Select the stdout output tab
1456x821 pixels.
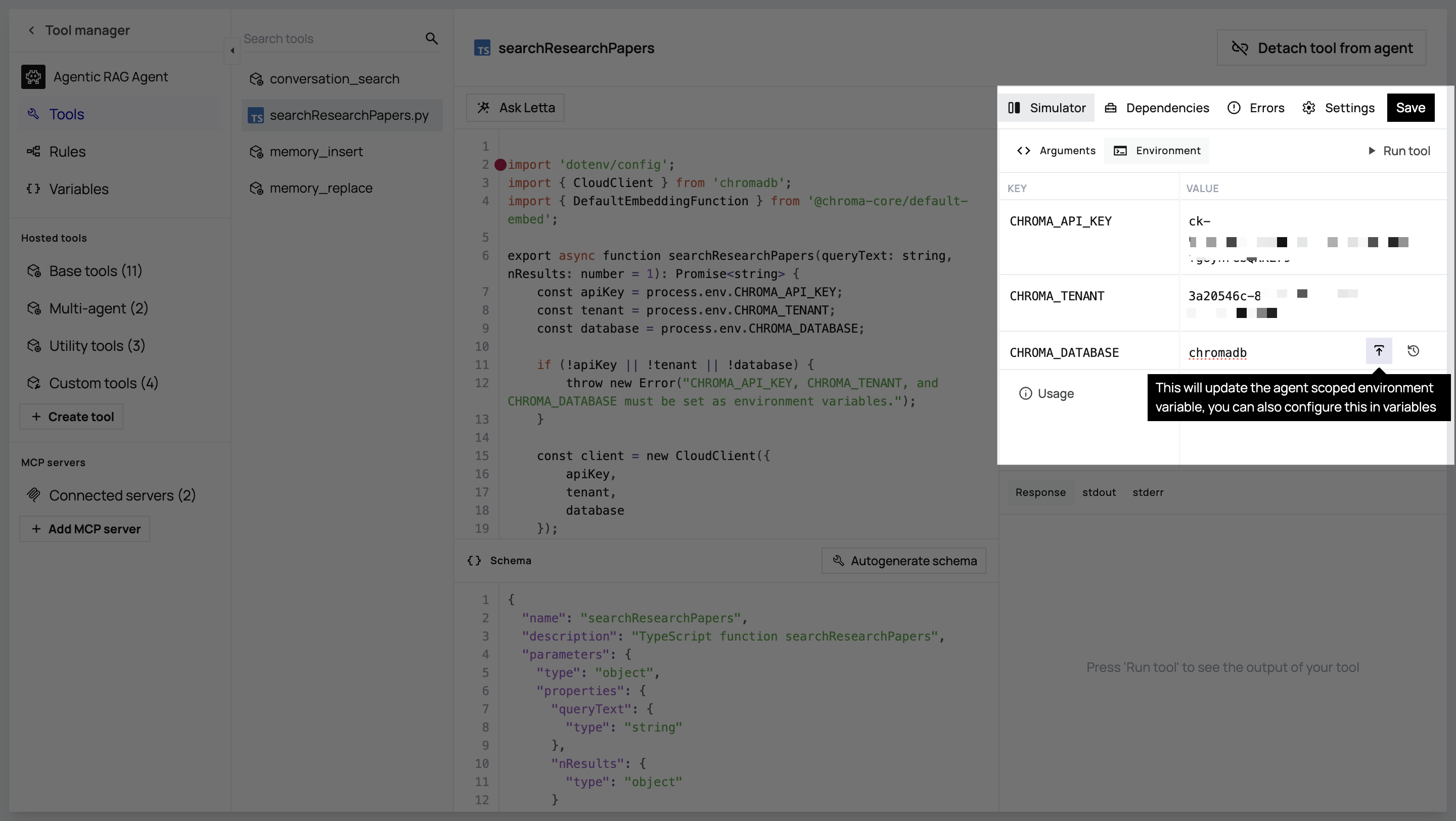pyautogui.click(x=1099, y=492)
